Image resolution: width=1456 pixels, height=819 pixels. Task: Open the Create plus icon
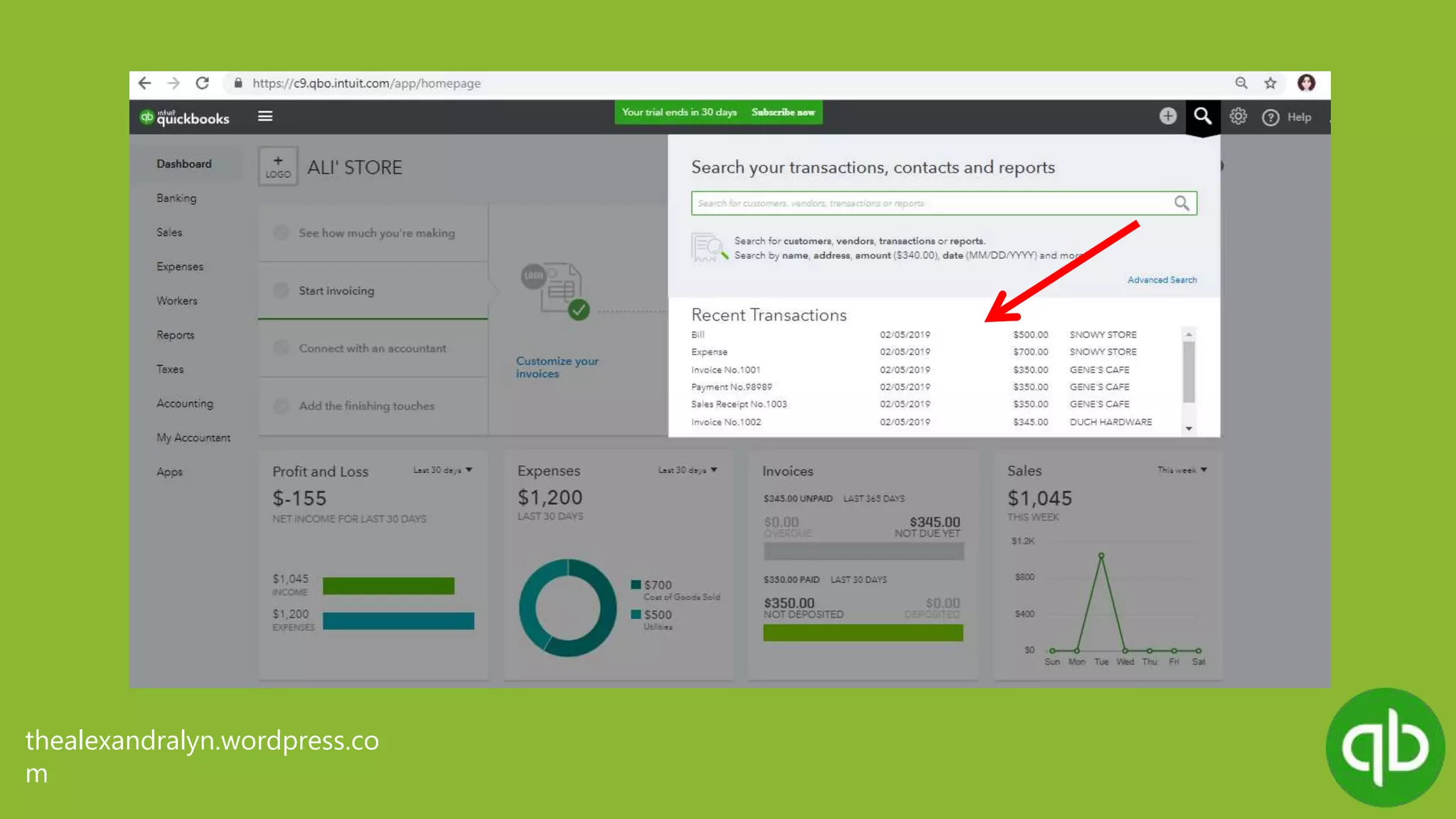click(x=1167, y=116)
